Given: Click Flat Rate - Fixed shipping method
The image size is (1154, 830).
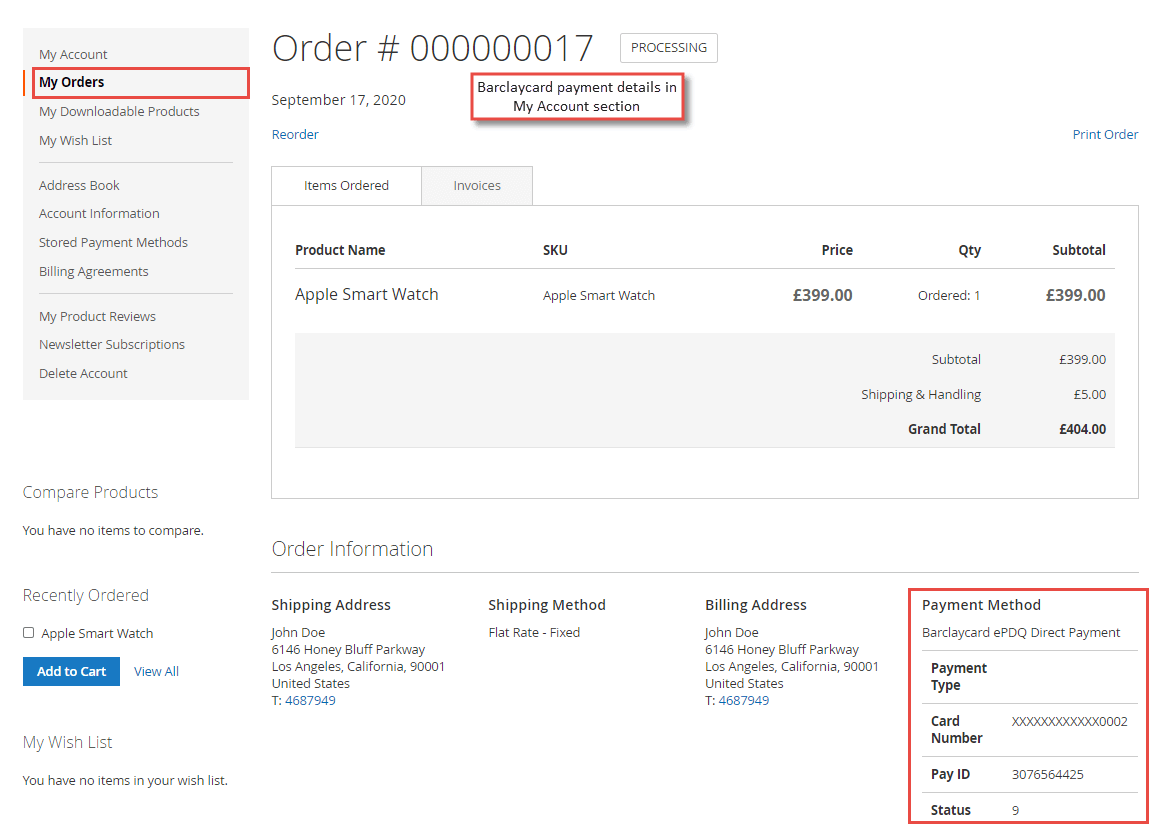Looking at the screenshot, I should tap(534, 632).
